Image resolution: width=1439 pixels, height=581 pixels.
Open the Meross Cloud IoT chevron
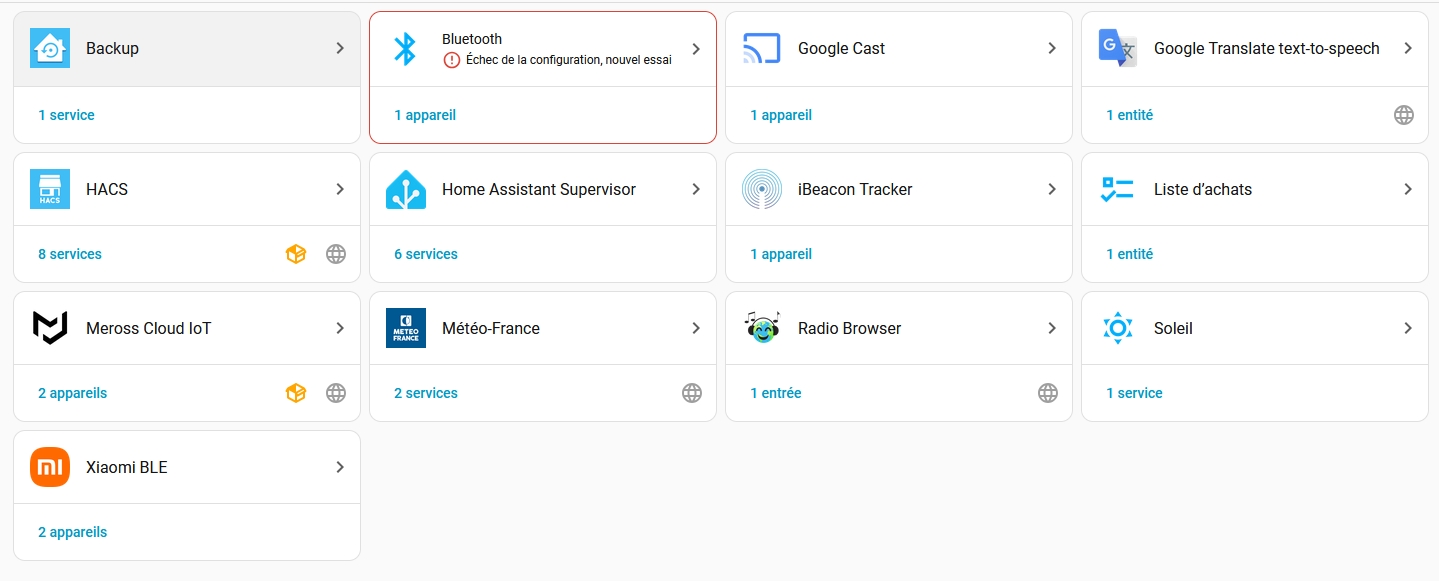pyautogui.click(x=340, y=328)
